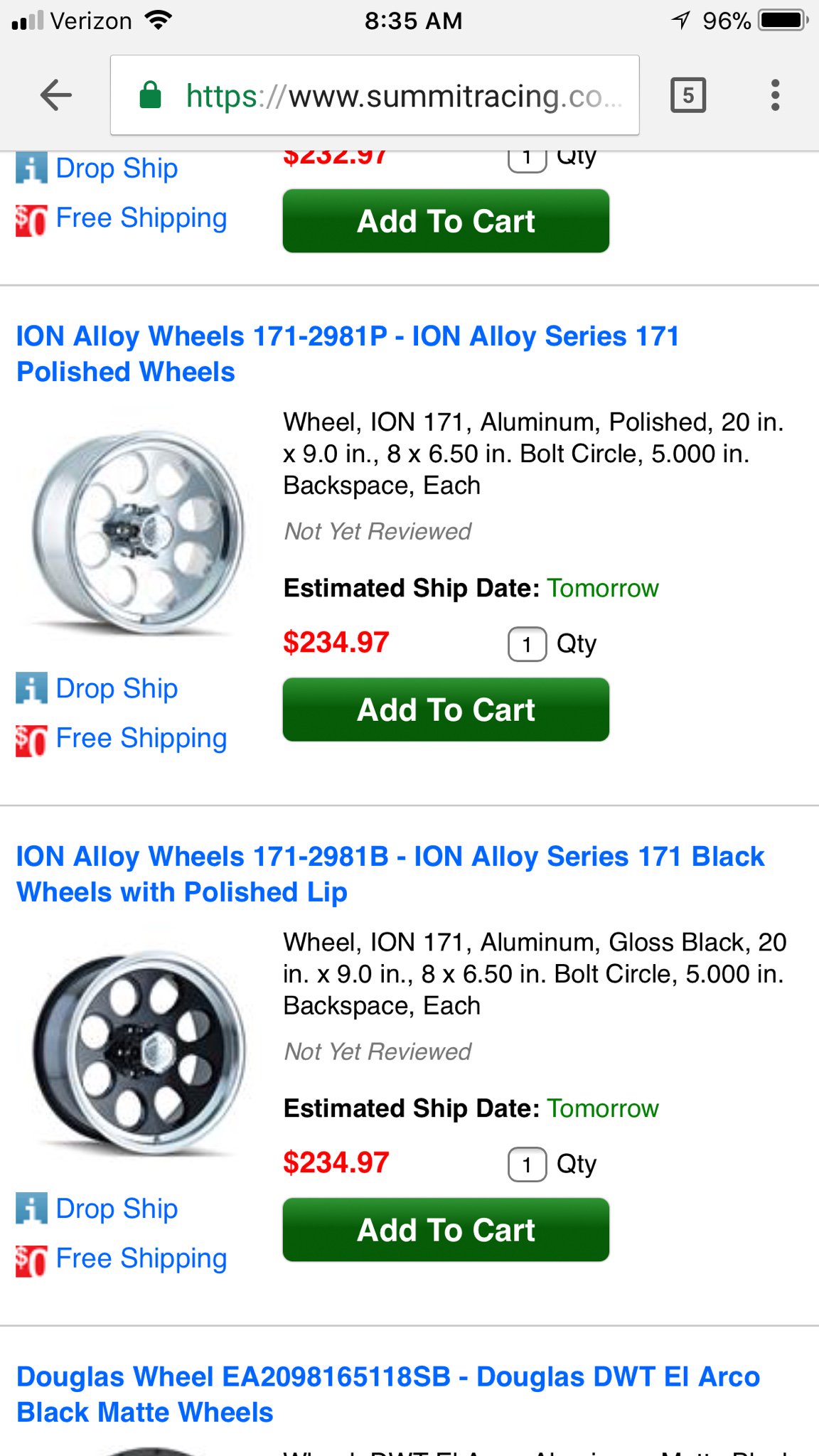Edit quantity field for black ION wheel

pyautogui.click(x=527, y=1165)
